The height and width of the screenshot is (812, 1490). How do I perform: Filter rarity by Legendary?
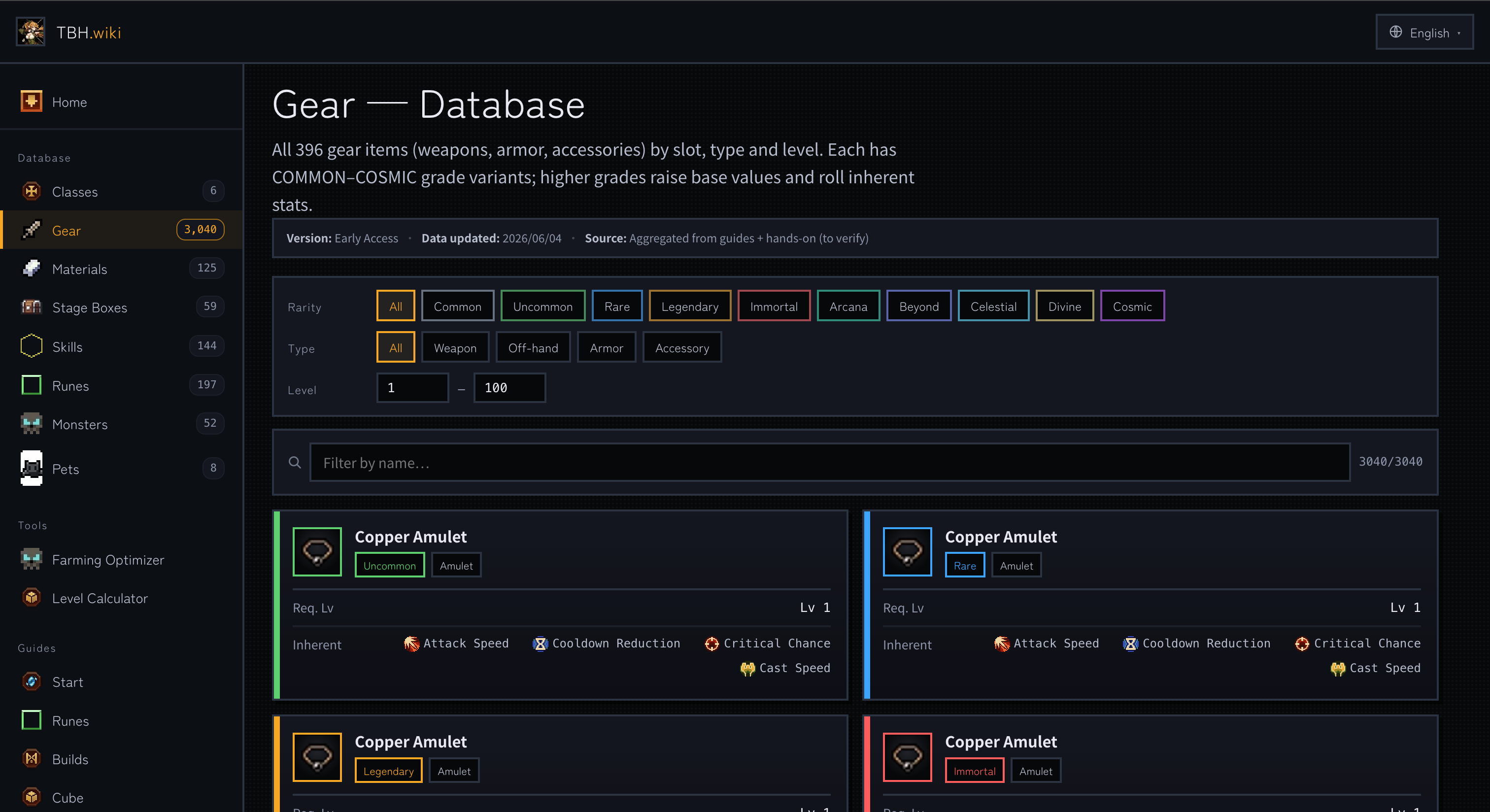pos(689,306)
